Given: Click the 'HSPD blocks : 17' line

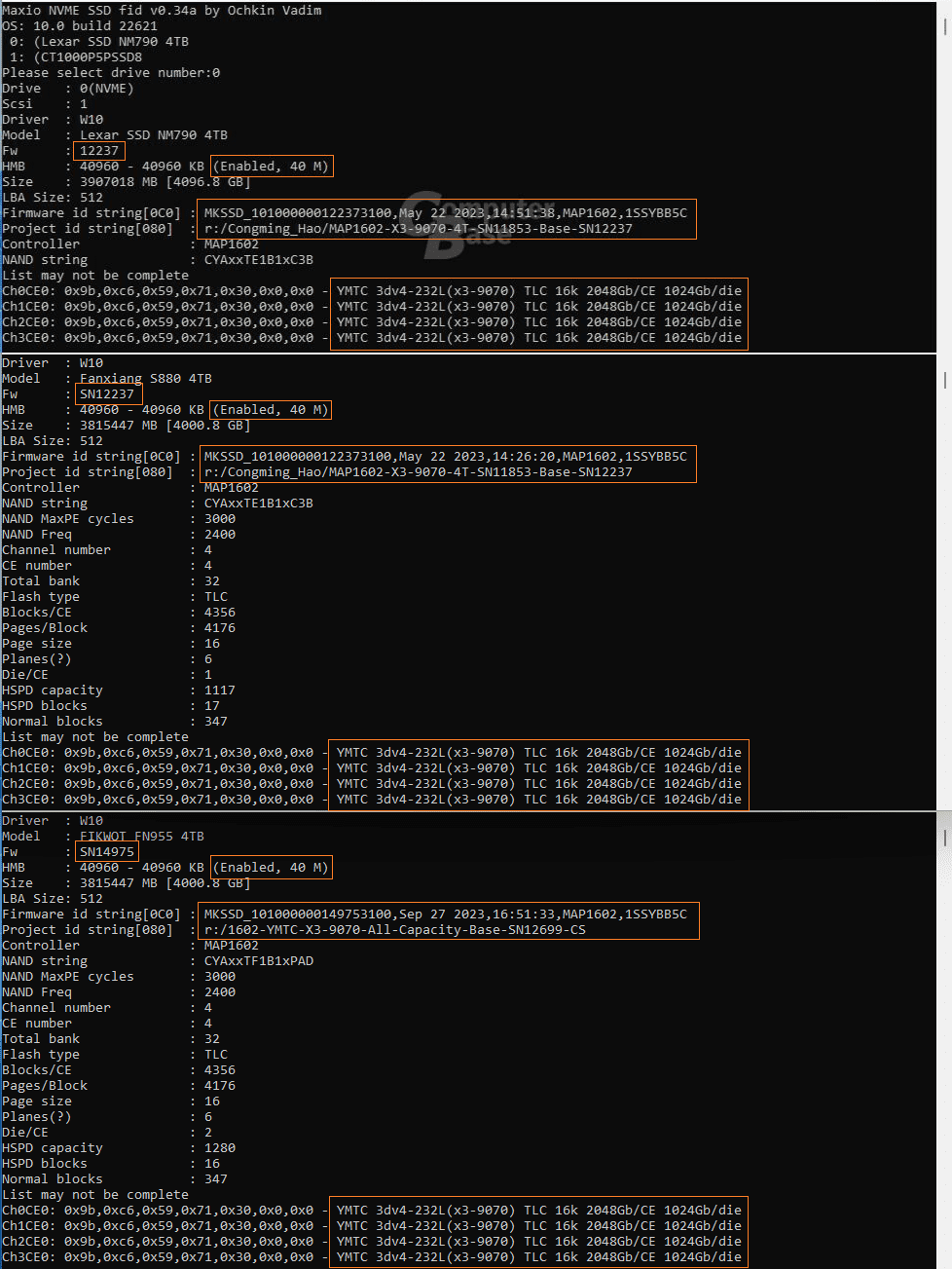Looking at the screenshot, I should pyautogui.click(x=111, y=706).
